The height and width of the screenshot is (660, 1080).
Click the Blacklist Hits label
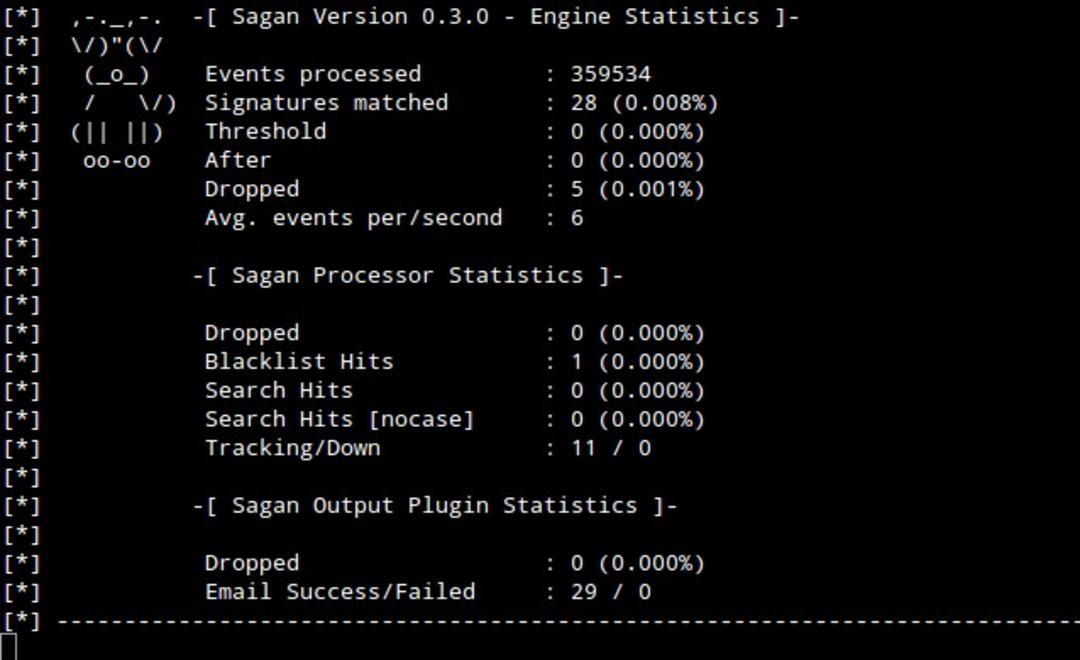(x=299, y=362)
